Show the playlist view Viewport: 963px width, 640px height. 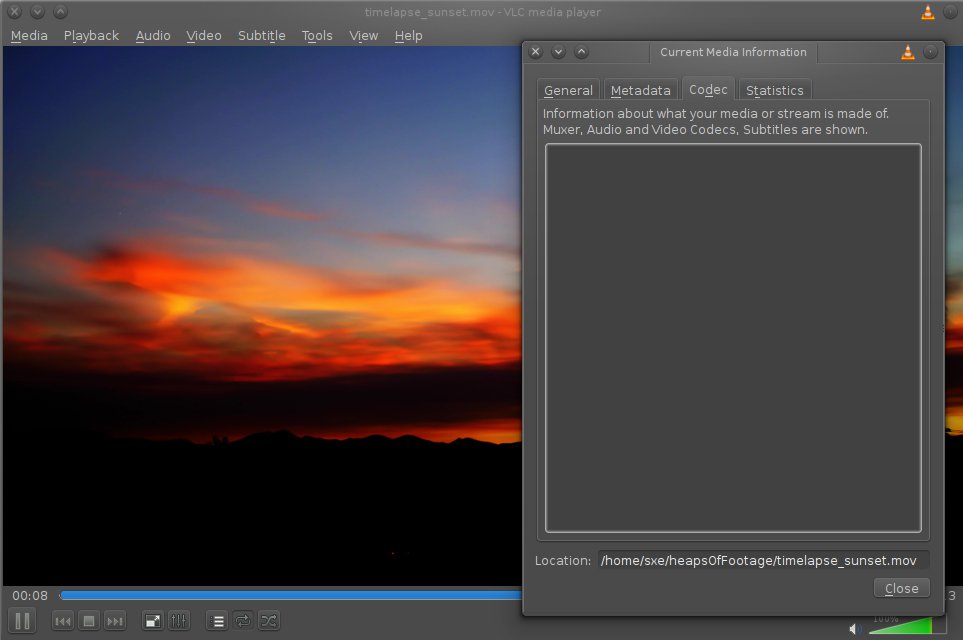217,621
